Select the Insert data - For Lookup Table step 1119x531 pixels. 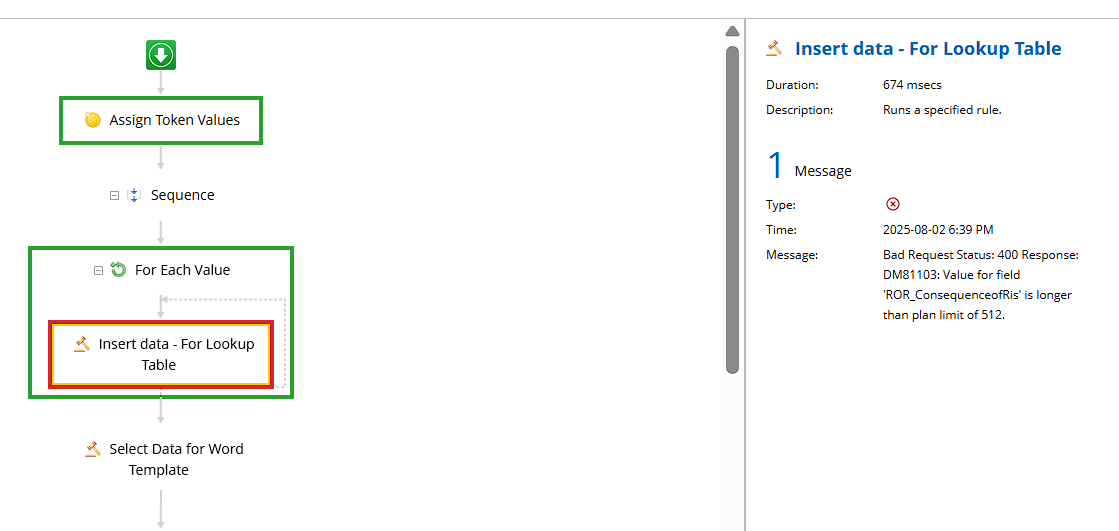[x=161, y=355]
